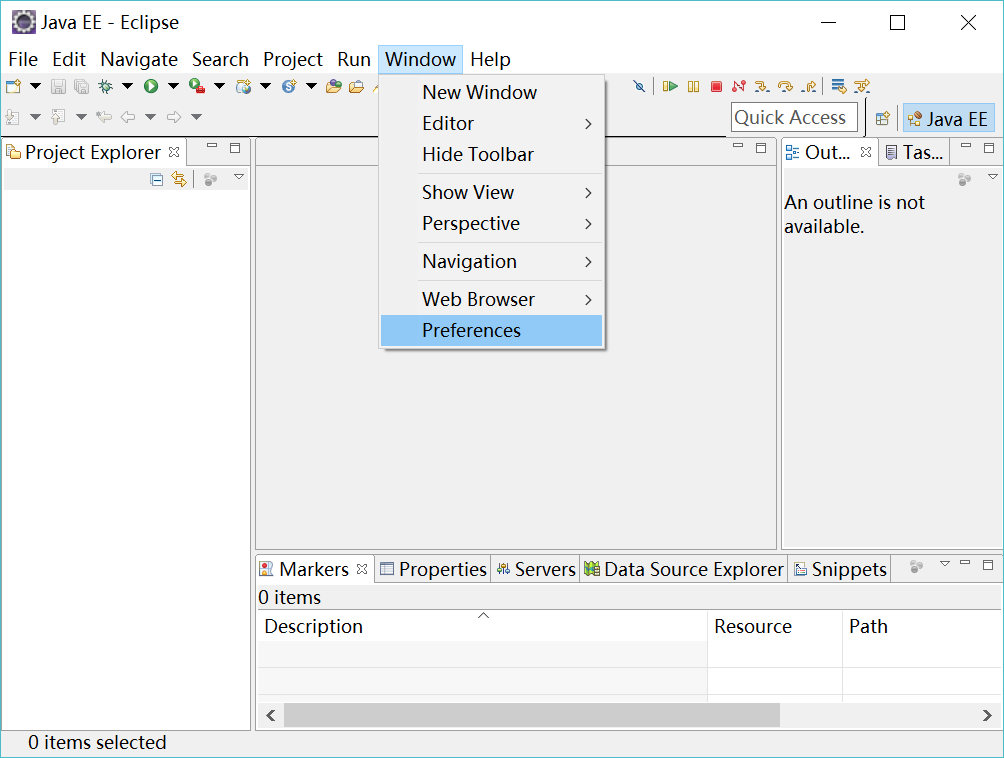The image size is (1004, 758).
Task: Click the Step Into arrow icon
Action: click(x=762, y=86)
